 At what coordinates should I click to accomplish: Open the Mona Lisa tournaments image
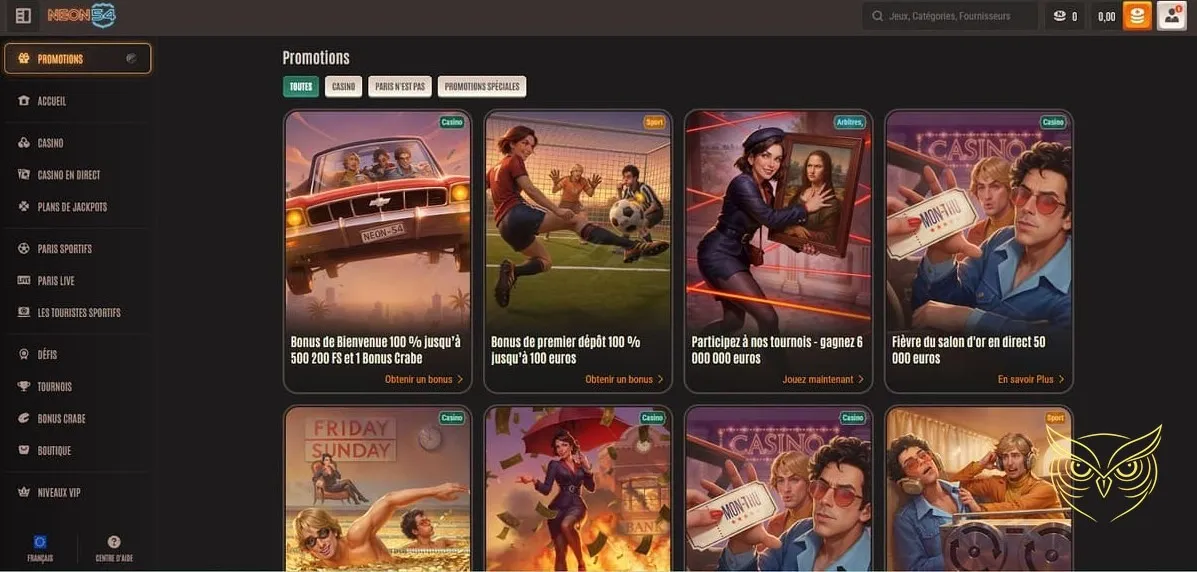(778, 221)
